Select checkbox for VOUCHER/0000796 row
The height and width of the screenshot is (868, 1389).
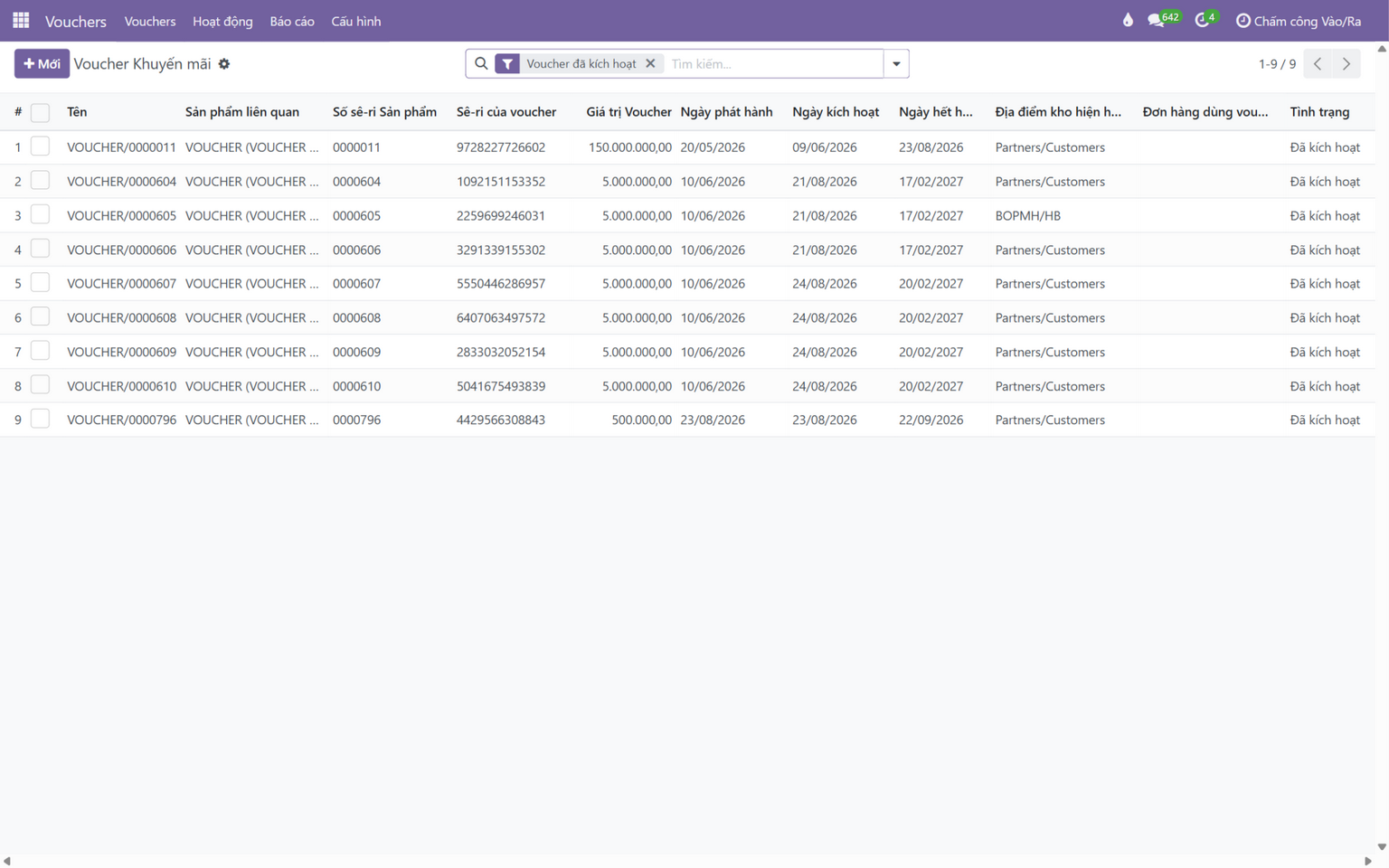pyautogui.click(x=40, y=420)
